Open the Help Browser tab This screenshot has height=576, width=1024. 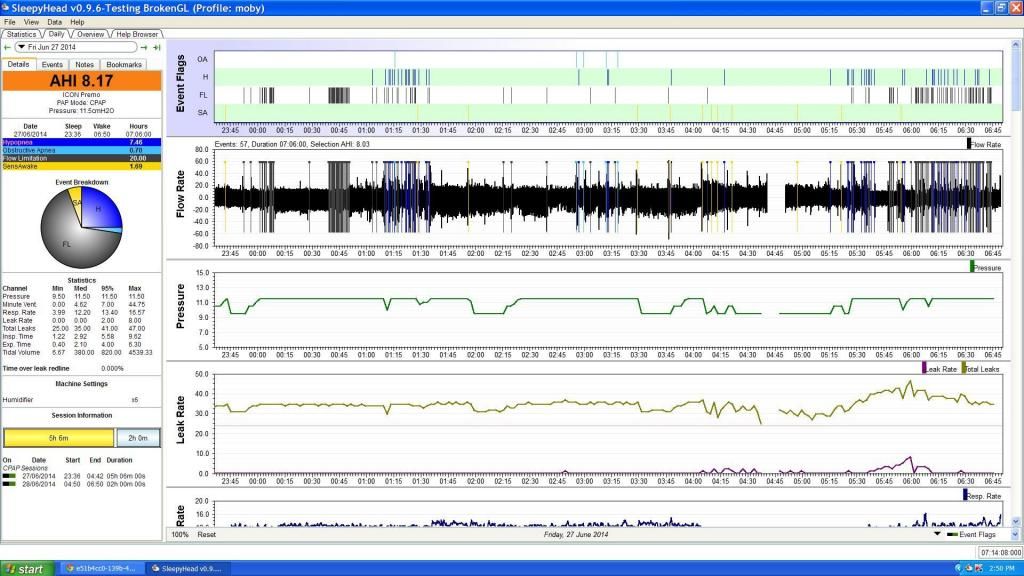(x=136, y=34)
